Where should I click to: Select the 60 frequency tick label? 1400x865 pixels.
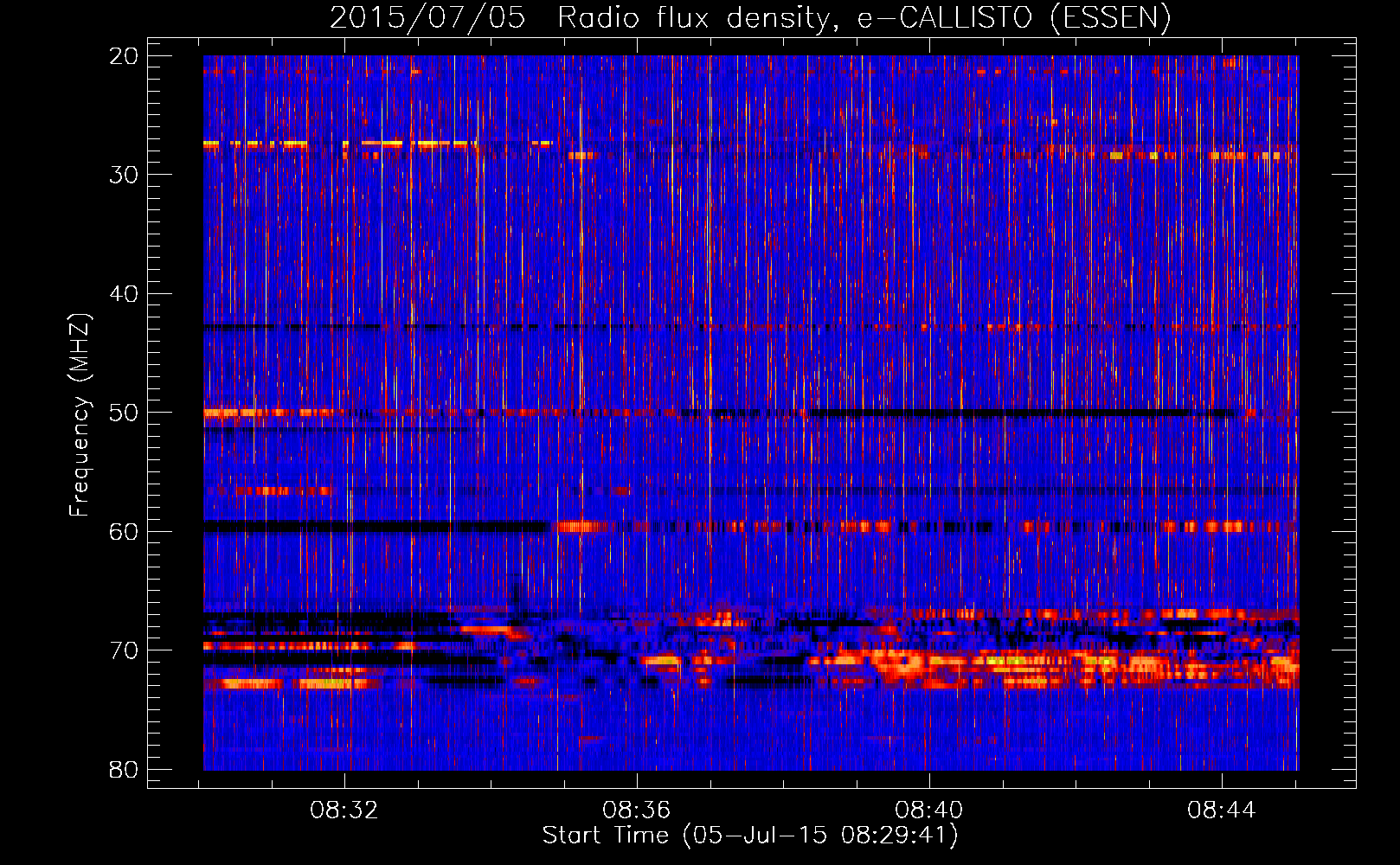pyautogui.click(x=124, y=532)
